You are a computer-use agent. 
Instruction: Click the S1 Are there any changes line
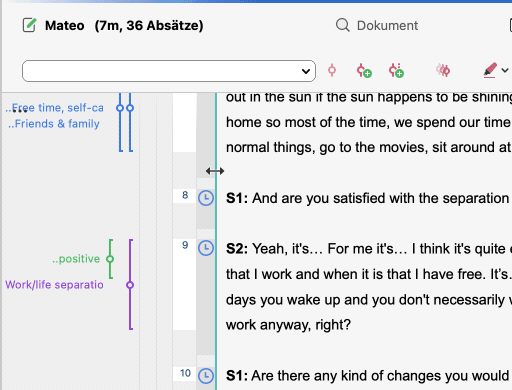tap(369, 376)
